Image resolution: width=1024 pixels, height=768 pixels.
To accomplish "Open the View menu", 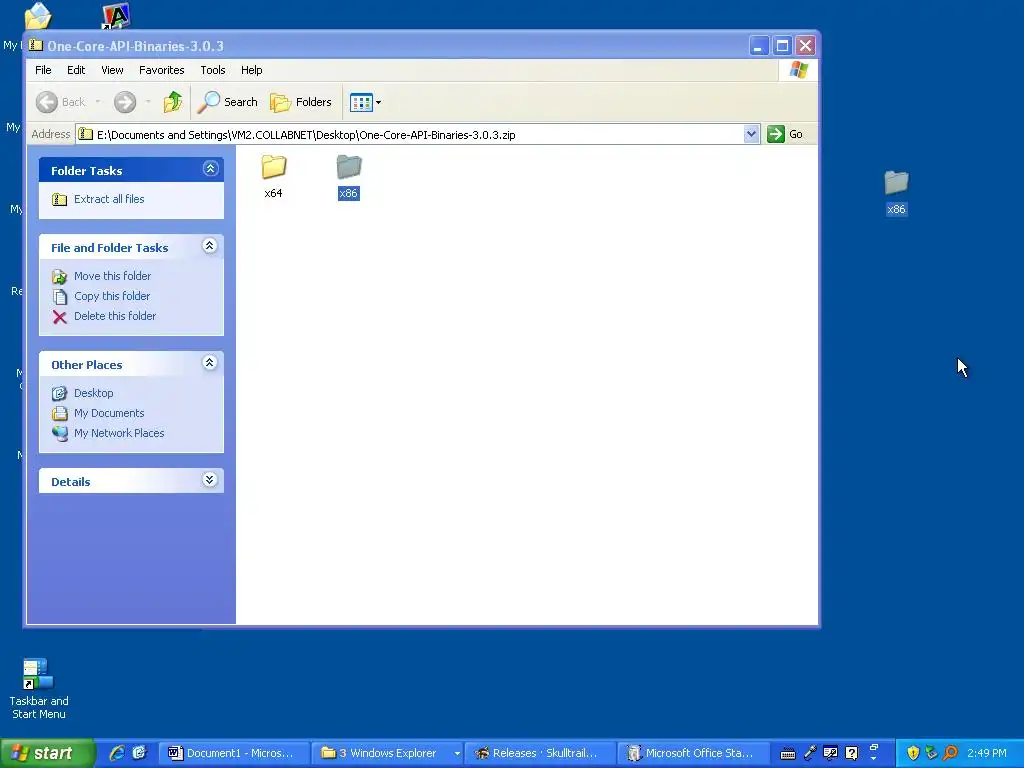I will [112, 70].
